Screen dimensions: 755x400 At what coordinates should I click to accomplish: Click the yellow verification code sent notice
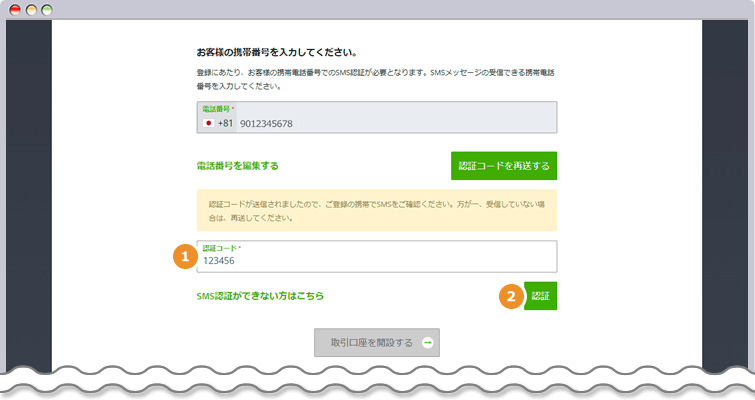(x=376, y=210)
